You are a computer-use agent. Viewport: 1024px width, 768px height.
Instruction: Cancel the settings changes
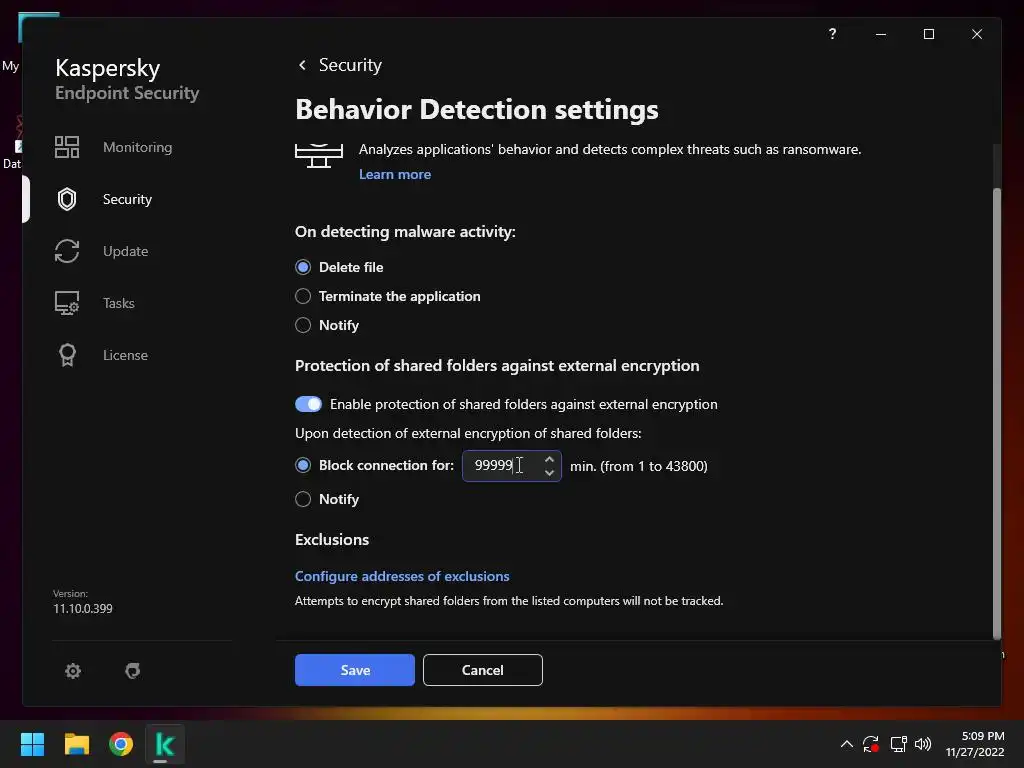483,670
